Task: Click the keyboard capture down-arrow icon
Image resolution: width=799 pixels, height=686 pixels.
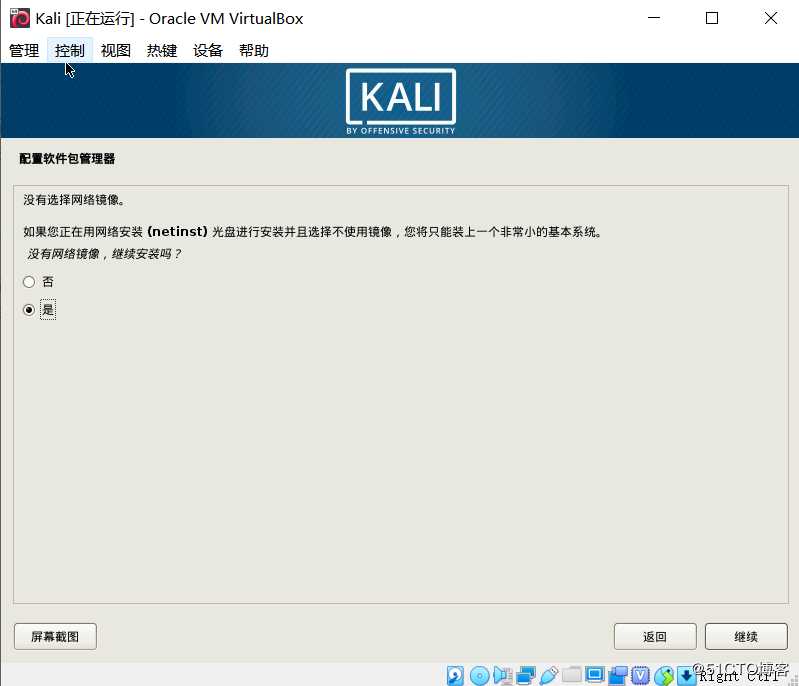Action: coord(686,676)
